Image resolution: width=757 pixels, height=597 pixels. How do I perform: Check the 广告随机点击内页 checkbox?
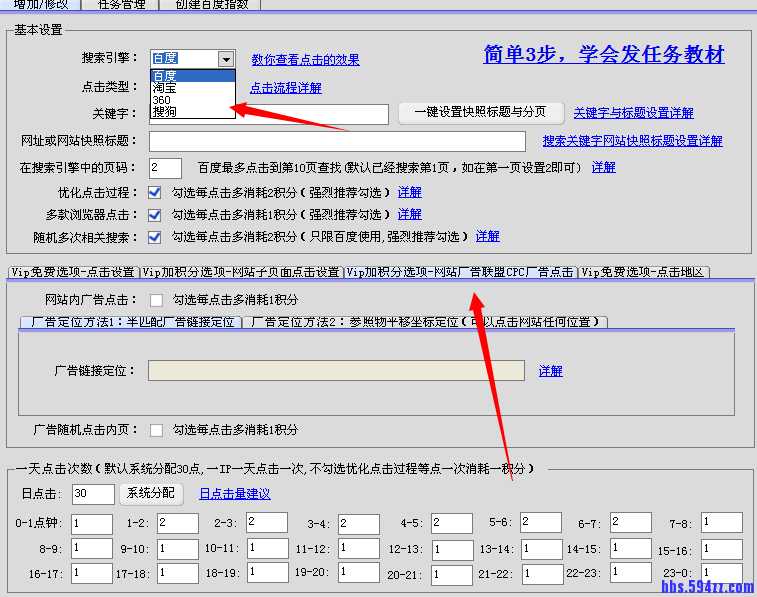[156, 430]
